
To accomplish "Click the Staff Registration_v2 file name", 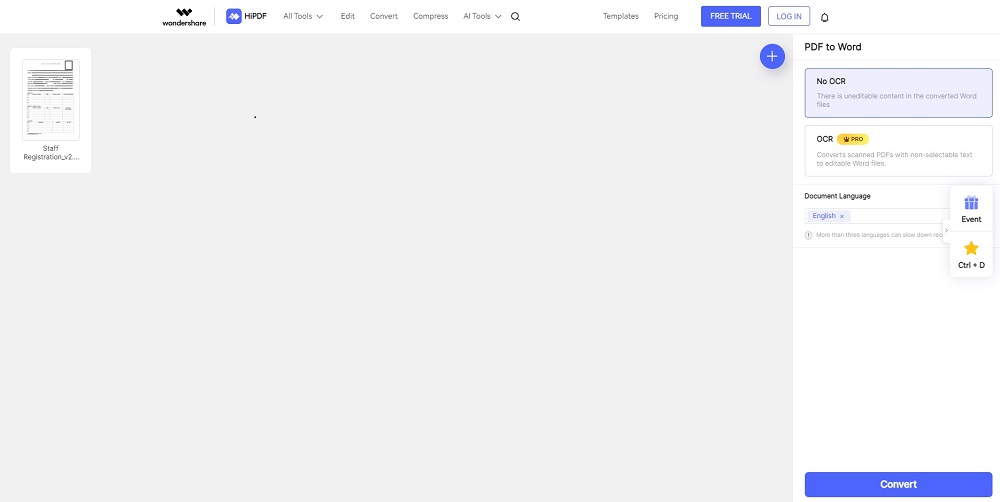I will pyautogui.click(x=51, y=152).
